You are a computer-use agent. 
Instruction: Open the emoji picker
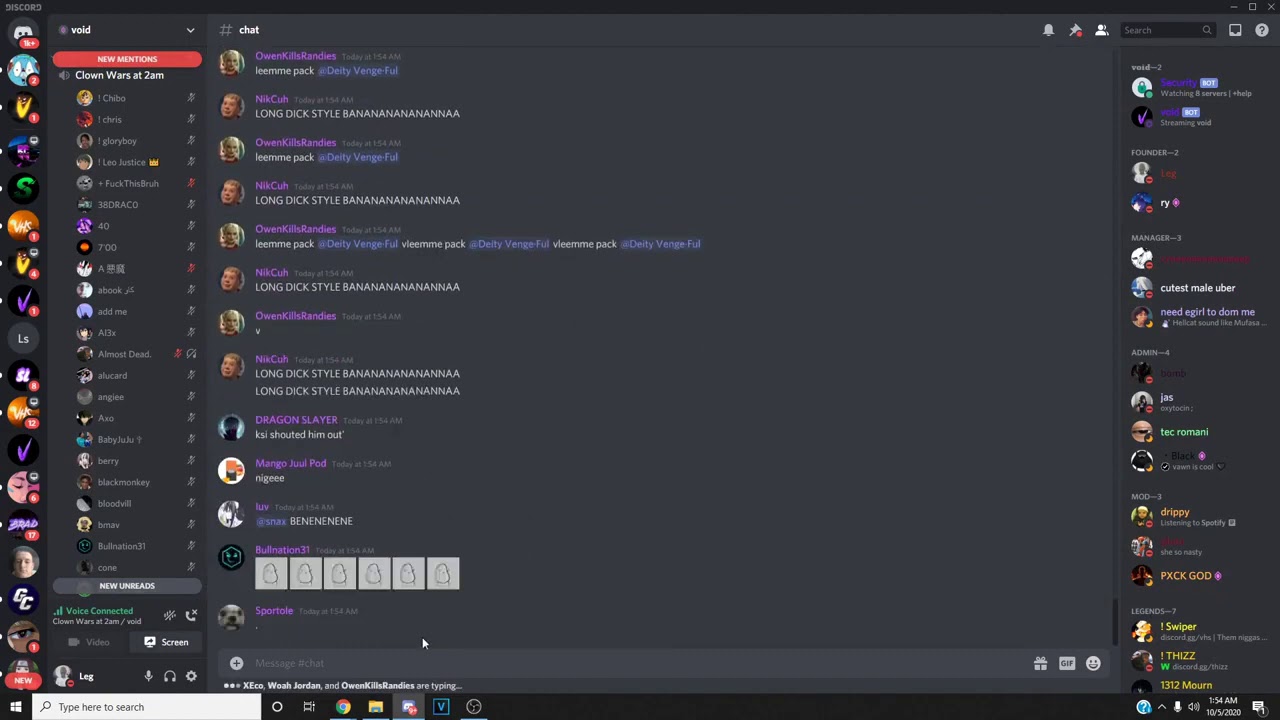tap(1093, 663)
